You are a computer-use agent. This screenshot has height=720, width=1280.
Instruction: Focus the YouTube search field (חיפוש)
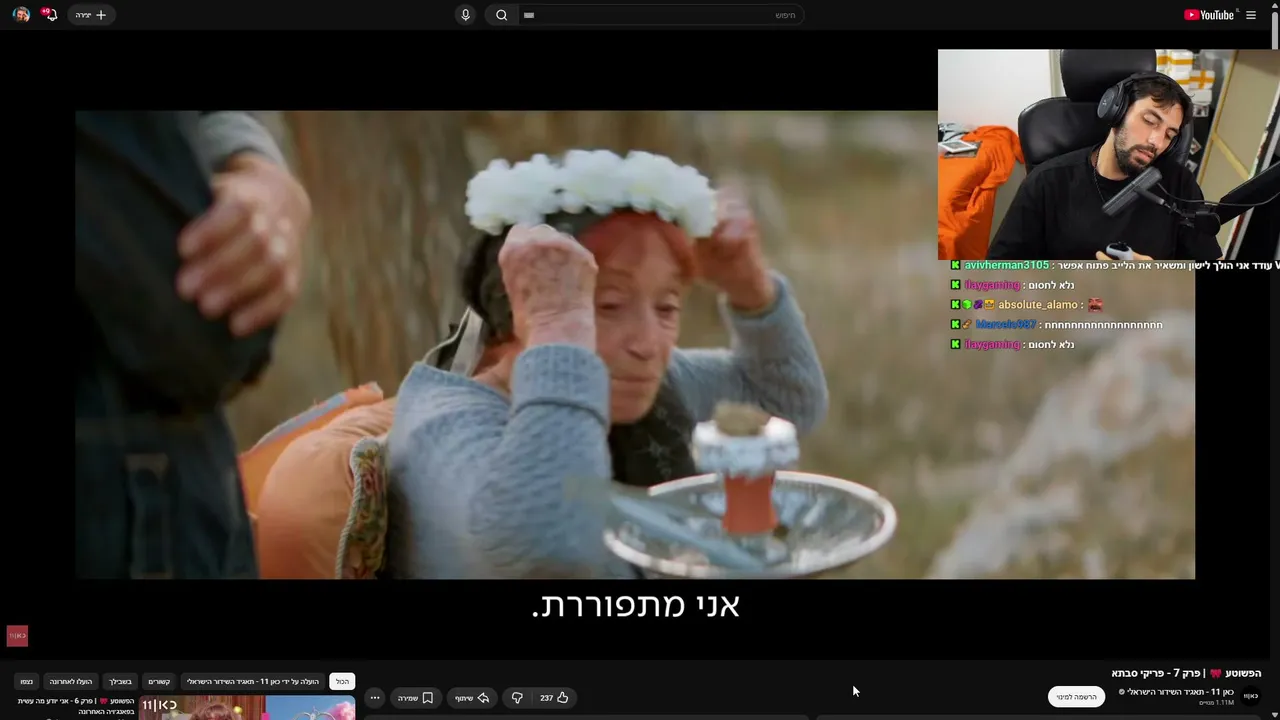coord(661,15)
